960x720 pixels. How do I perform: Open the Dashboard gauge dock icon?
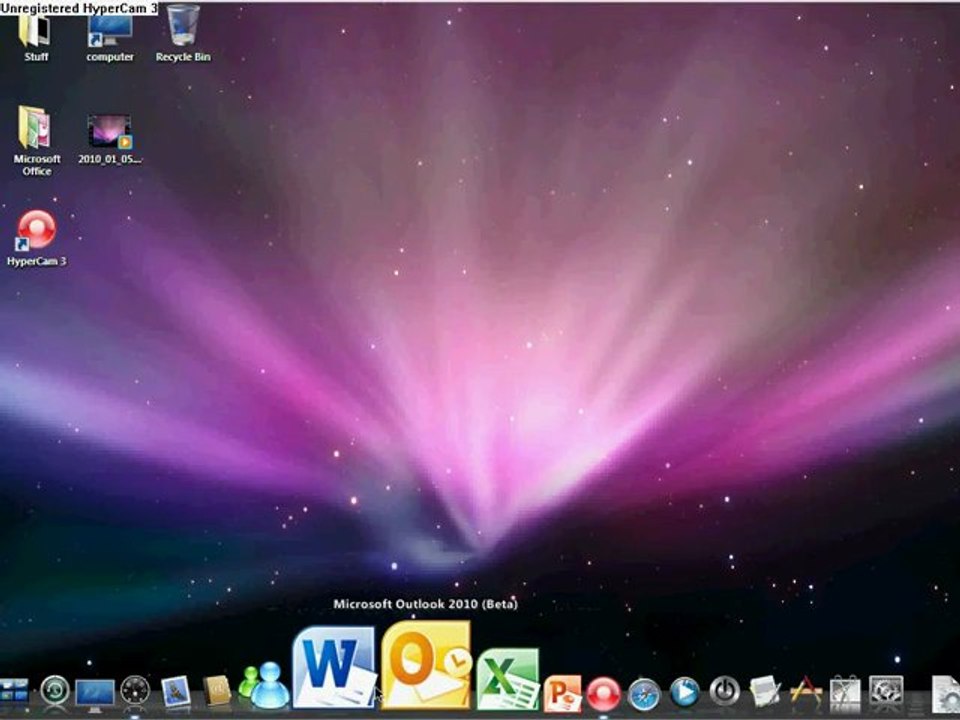pyautogui.click(x=135, y=691)
